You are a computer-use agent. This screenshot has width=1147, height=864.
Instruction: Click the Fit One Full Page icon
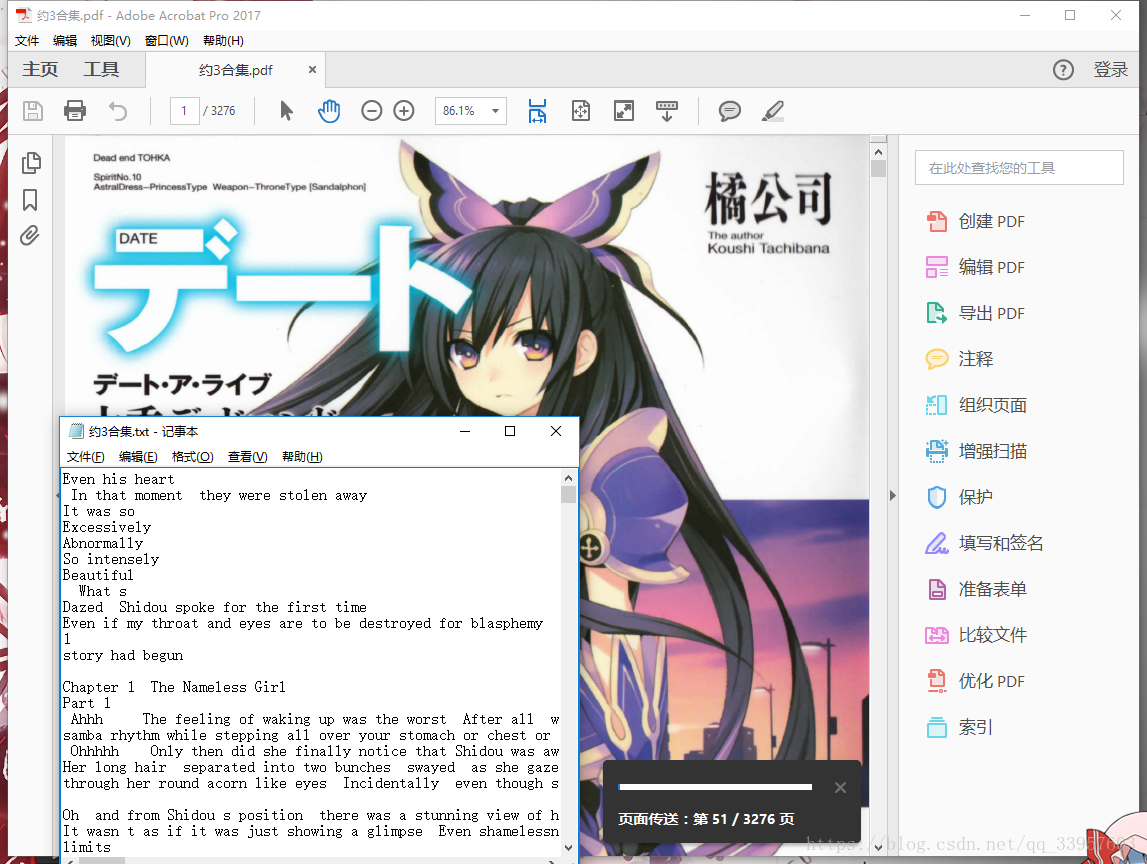coord(581,111)
